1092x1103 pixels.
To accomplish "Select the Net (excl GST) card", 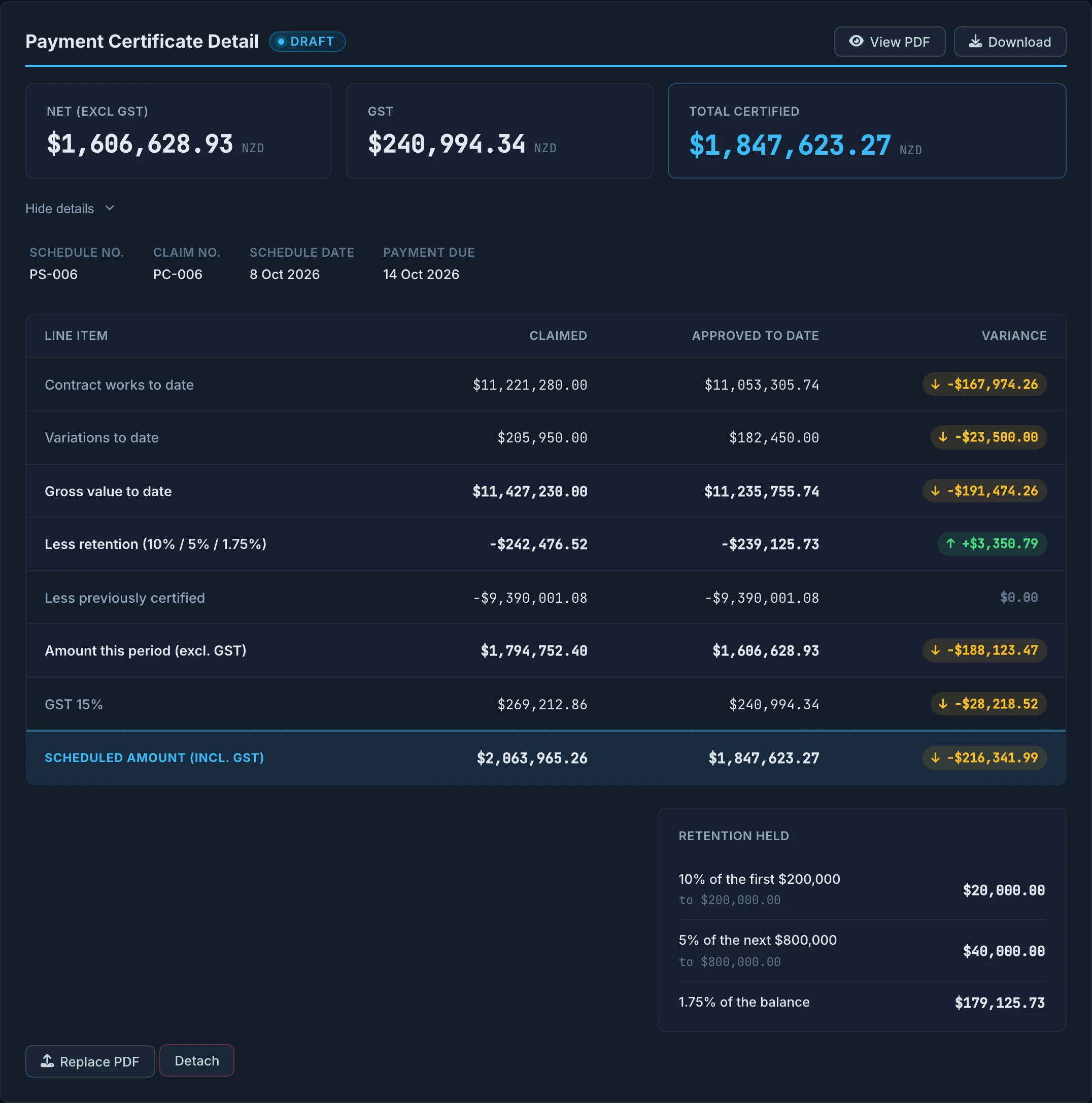I will pyautogui.click(x=179, y=131).
